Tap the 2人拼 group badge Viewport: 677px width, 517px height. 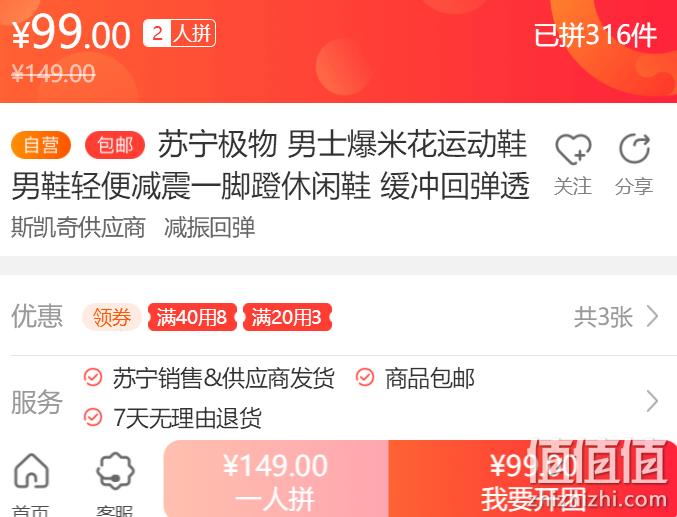pyautogui.click(x=179, y=33)
